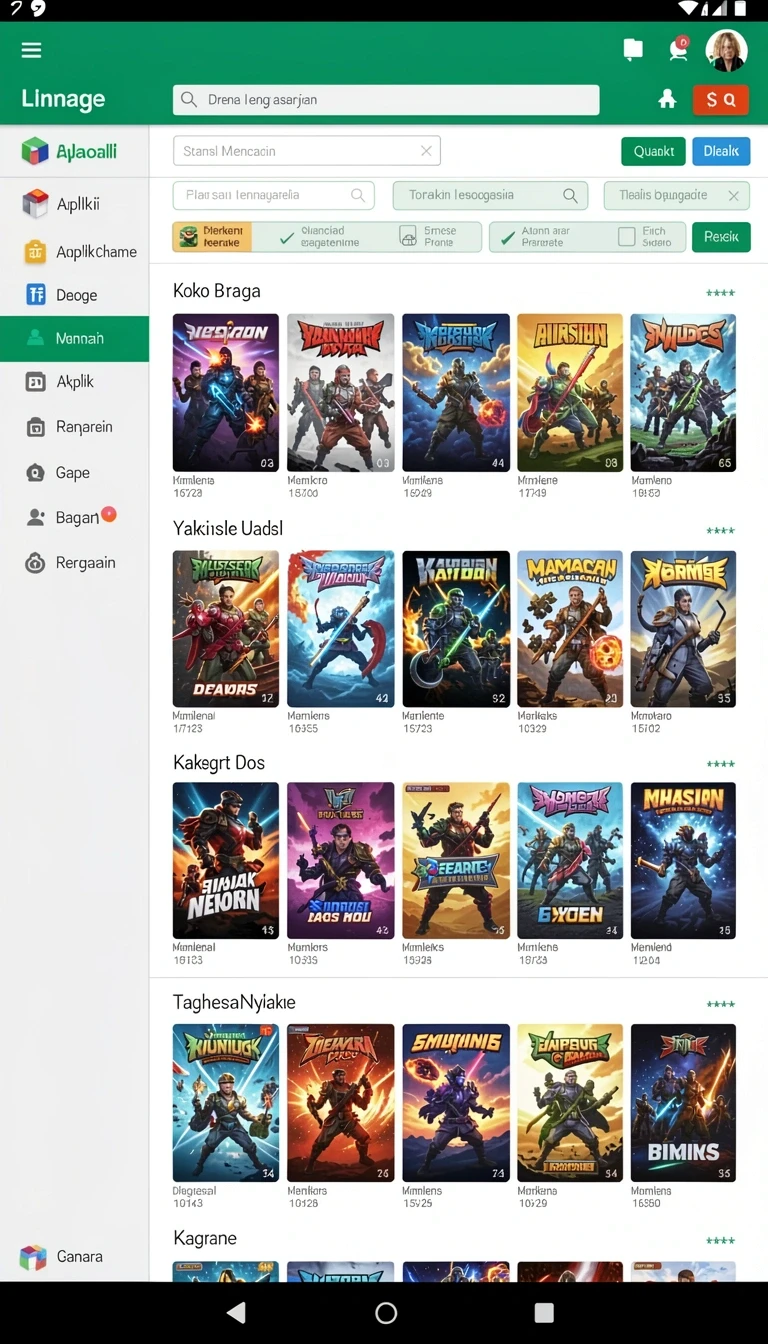
Task: Toggle the Atonn arar Prannete checkbox
Action: [x=508, y=237]
